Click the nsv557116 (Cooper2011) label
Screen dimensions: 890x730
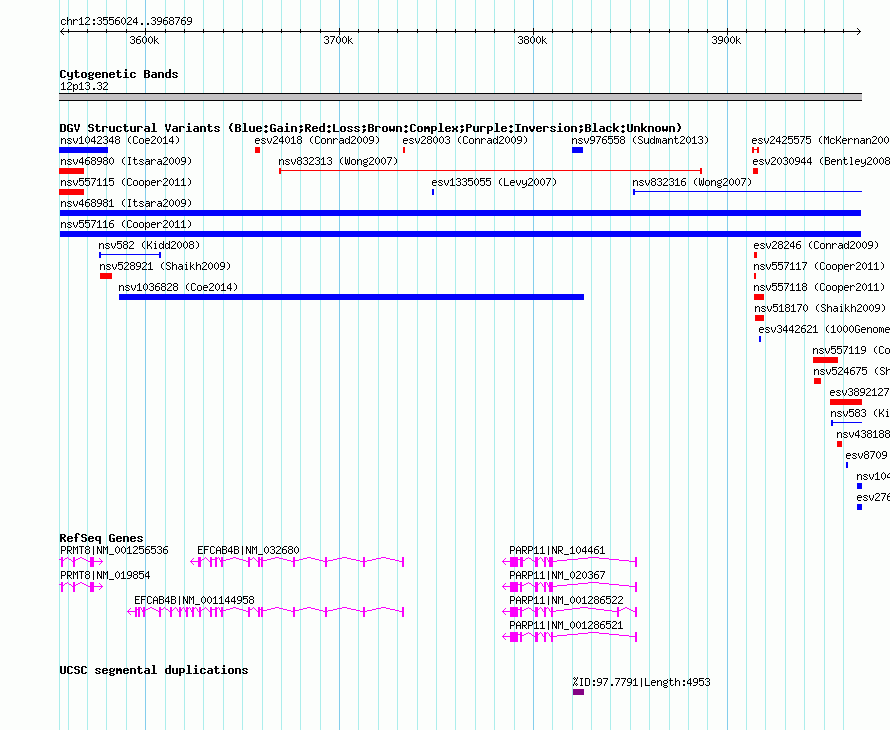click(x=126, y=224)
